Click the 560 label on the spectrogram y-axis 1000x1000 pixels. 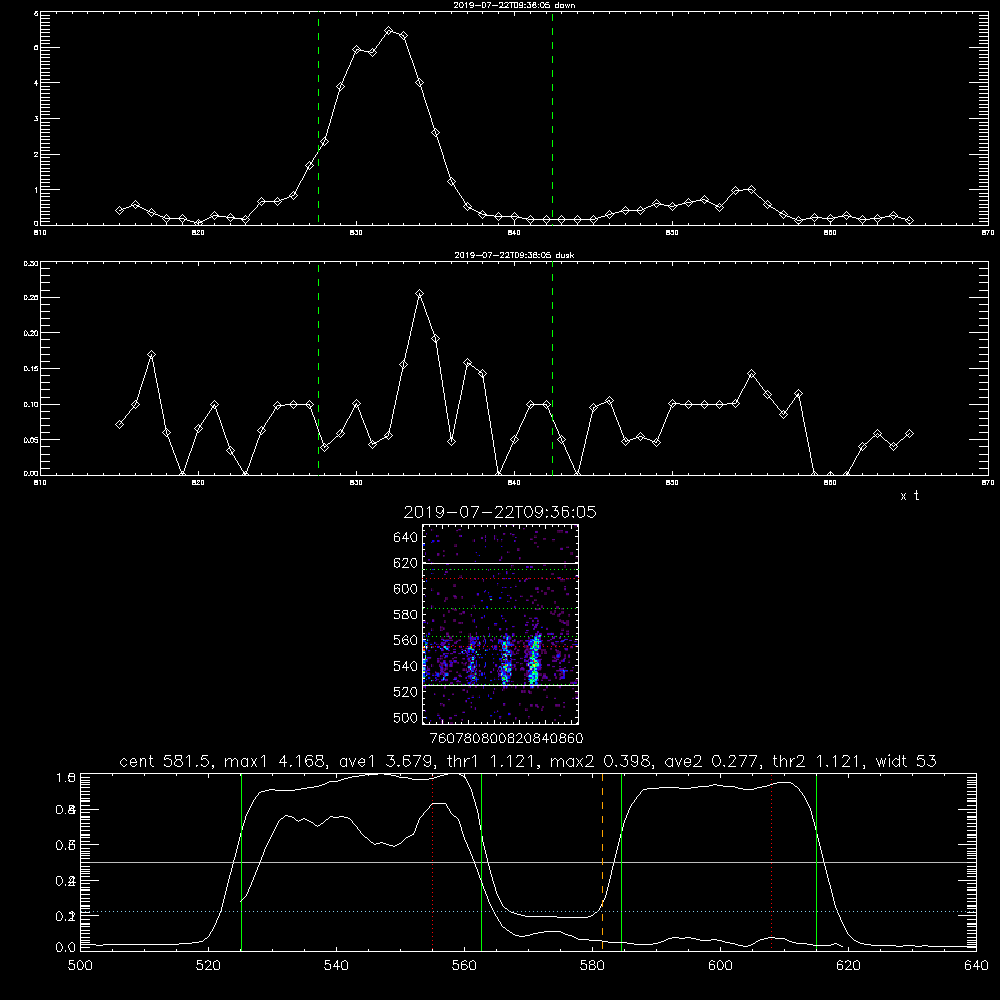point(406,640)
